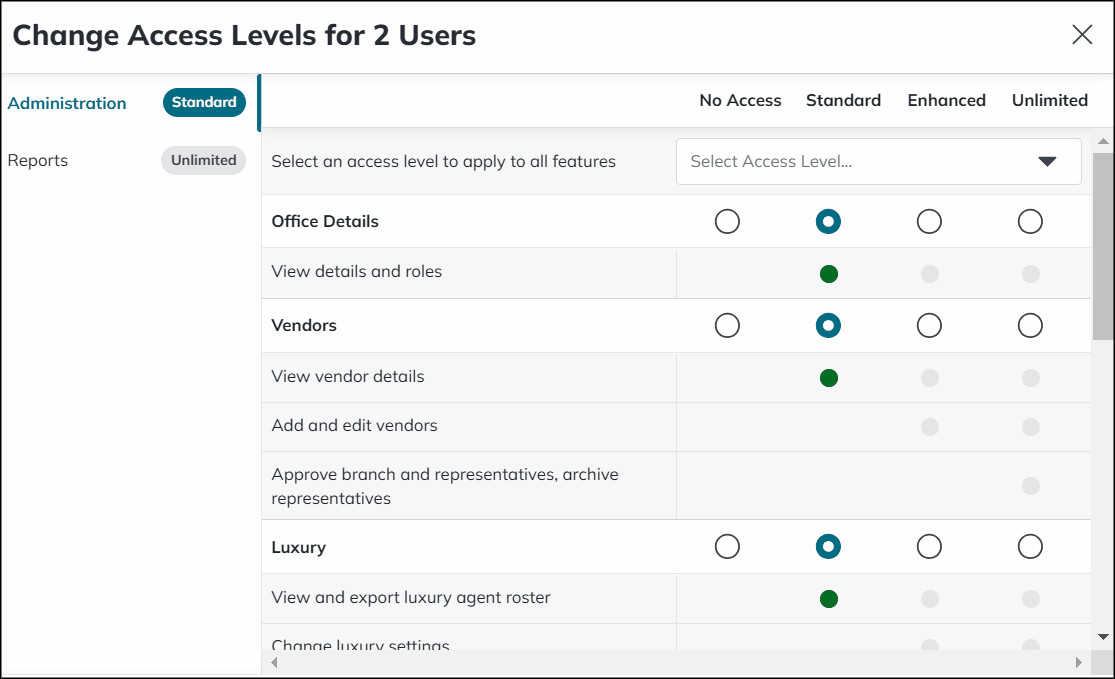Close the Change Access Levels dialog

(x=1082, y=34)
